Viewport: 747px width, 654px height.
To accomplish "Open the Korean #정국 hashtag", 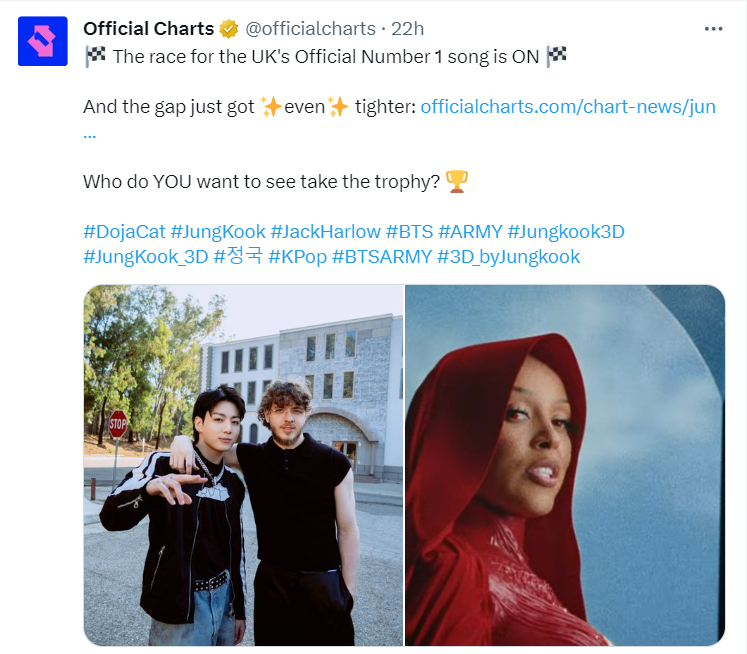I will [238, 256].
